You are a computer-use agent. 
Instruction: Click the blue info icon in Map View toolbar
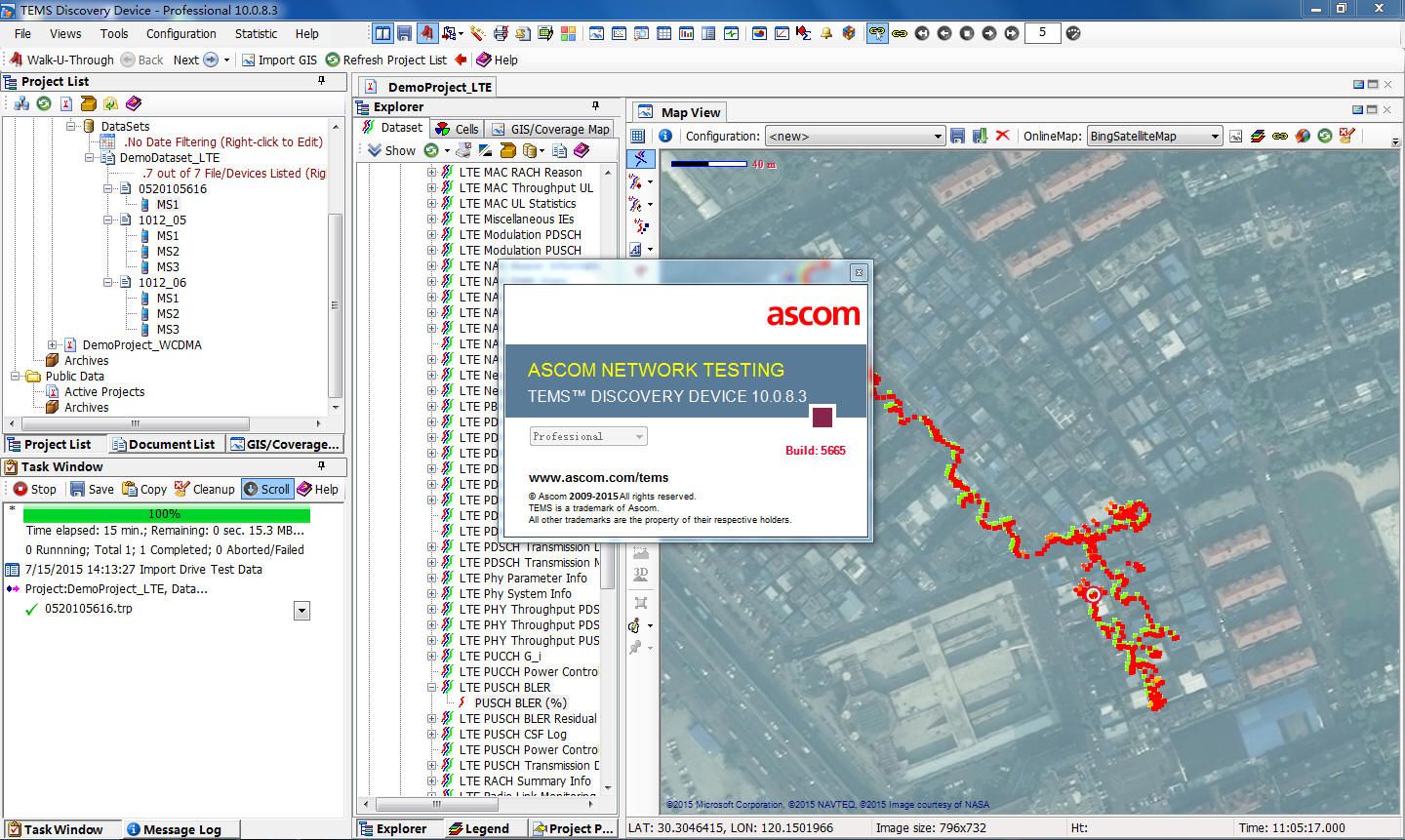[665, 136]
